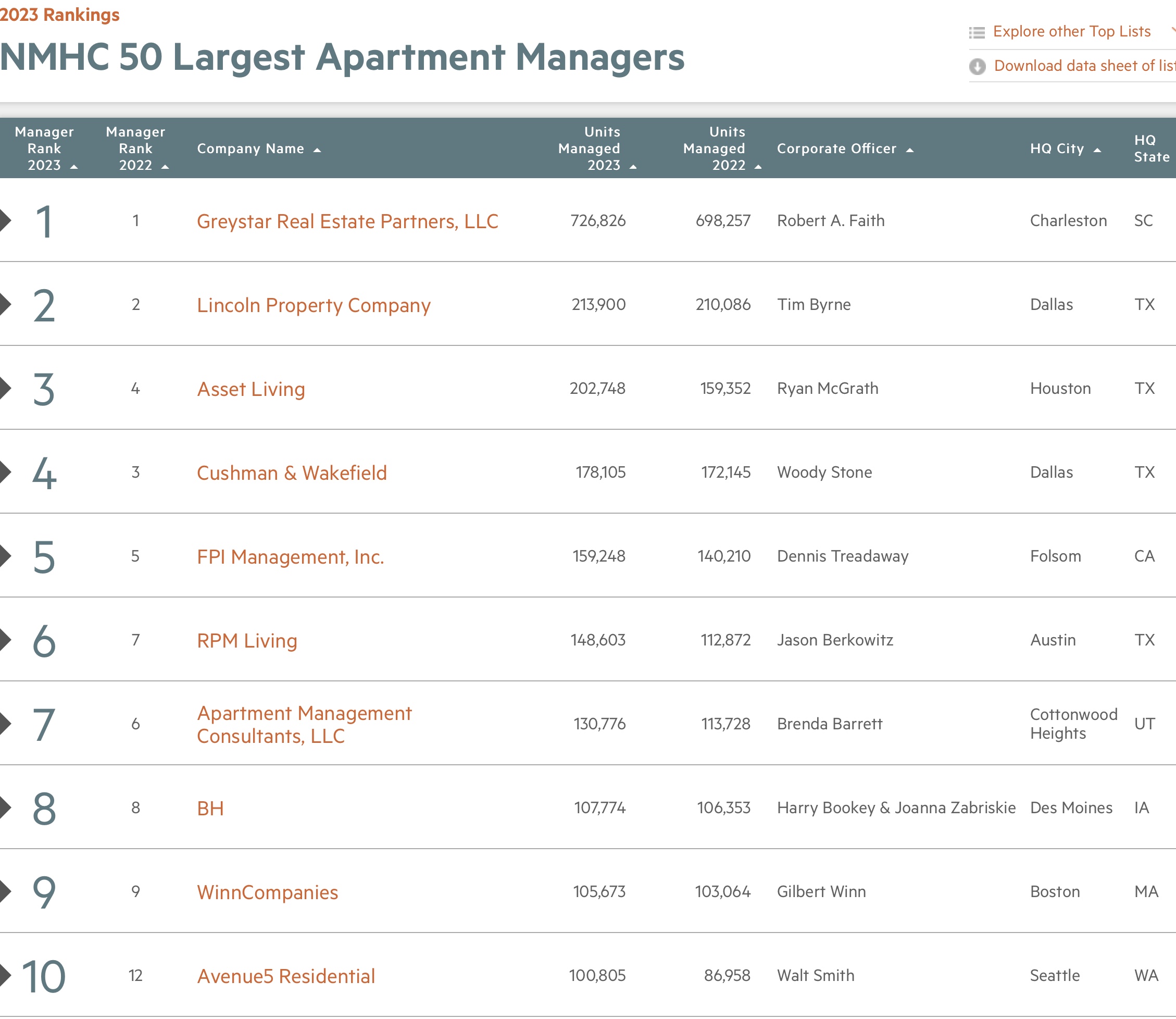
Task: Click HQ city Boston
Action: tap(1054, 892)
